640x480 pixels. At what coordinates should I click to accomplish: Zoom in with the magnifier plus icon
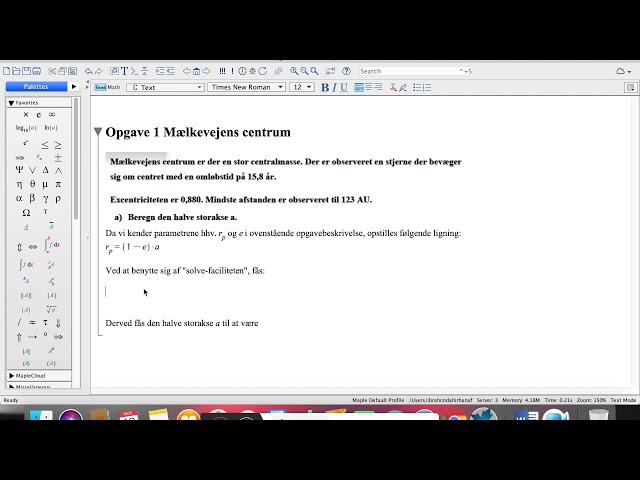click(x=294, y=71)
